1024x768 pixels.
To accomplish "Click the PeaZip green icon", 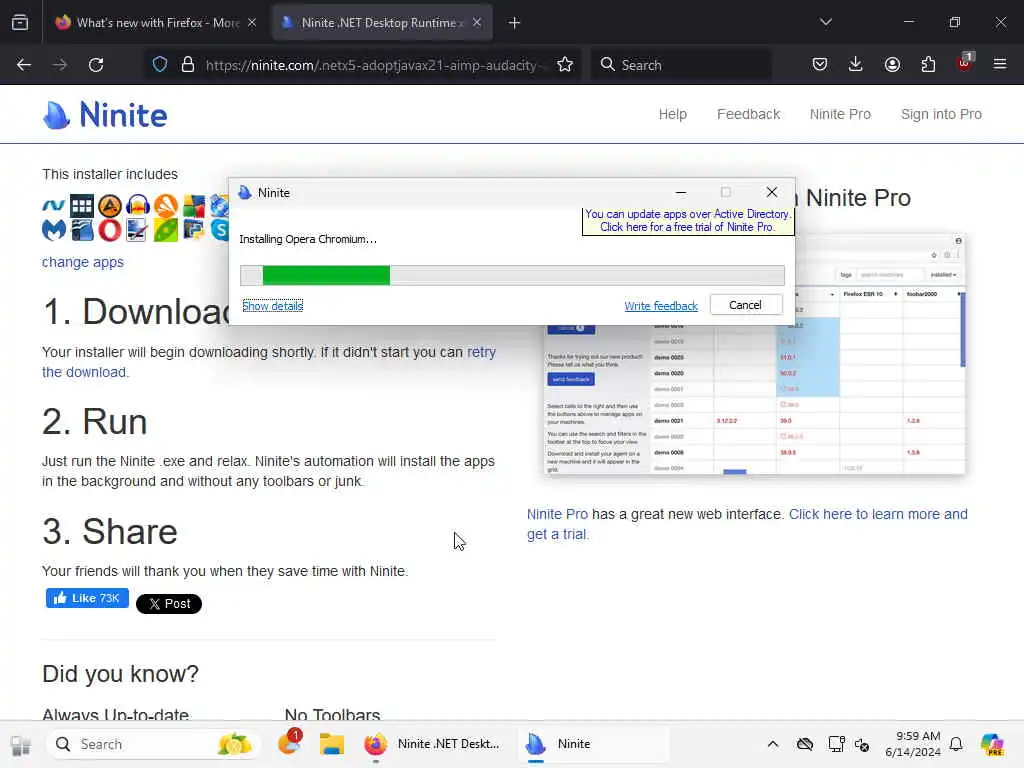I will pyautogui.click(x=166, y=230).
